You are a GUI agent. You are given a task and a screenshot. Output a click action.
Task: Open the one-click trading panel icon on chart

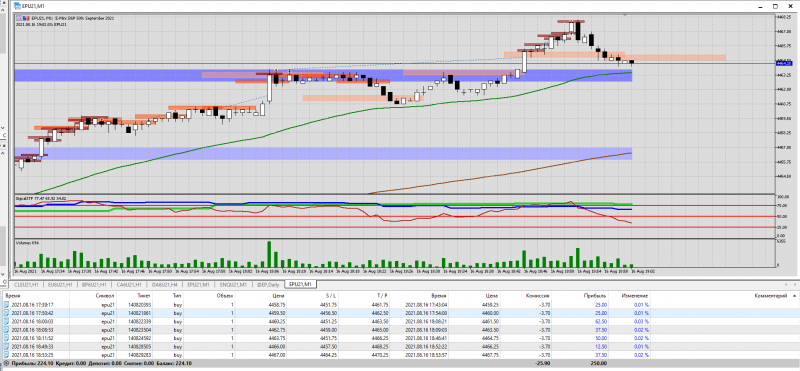[x=18, y=18]
